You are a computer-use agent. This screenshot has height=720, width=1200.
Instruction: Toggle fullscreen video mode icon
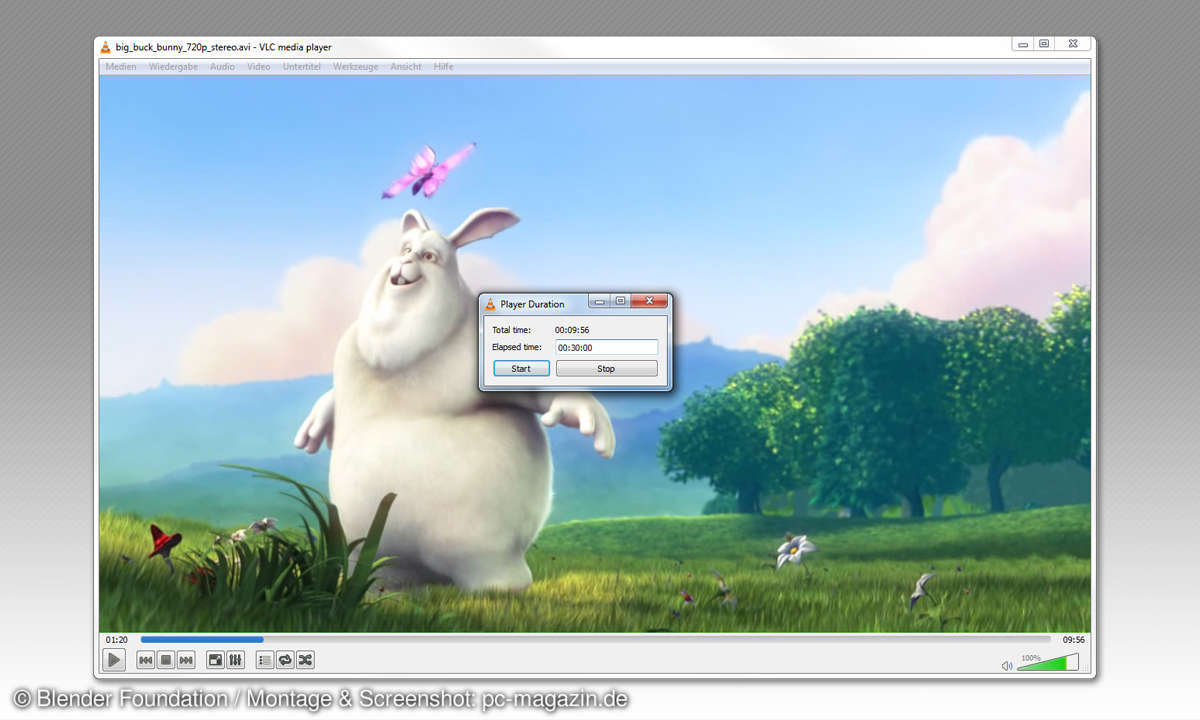(x=215, y=660)
